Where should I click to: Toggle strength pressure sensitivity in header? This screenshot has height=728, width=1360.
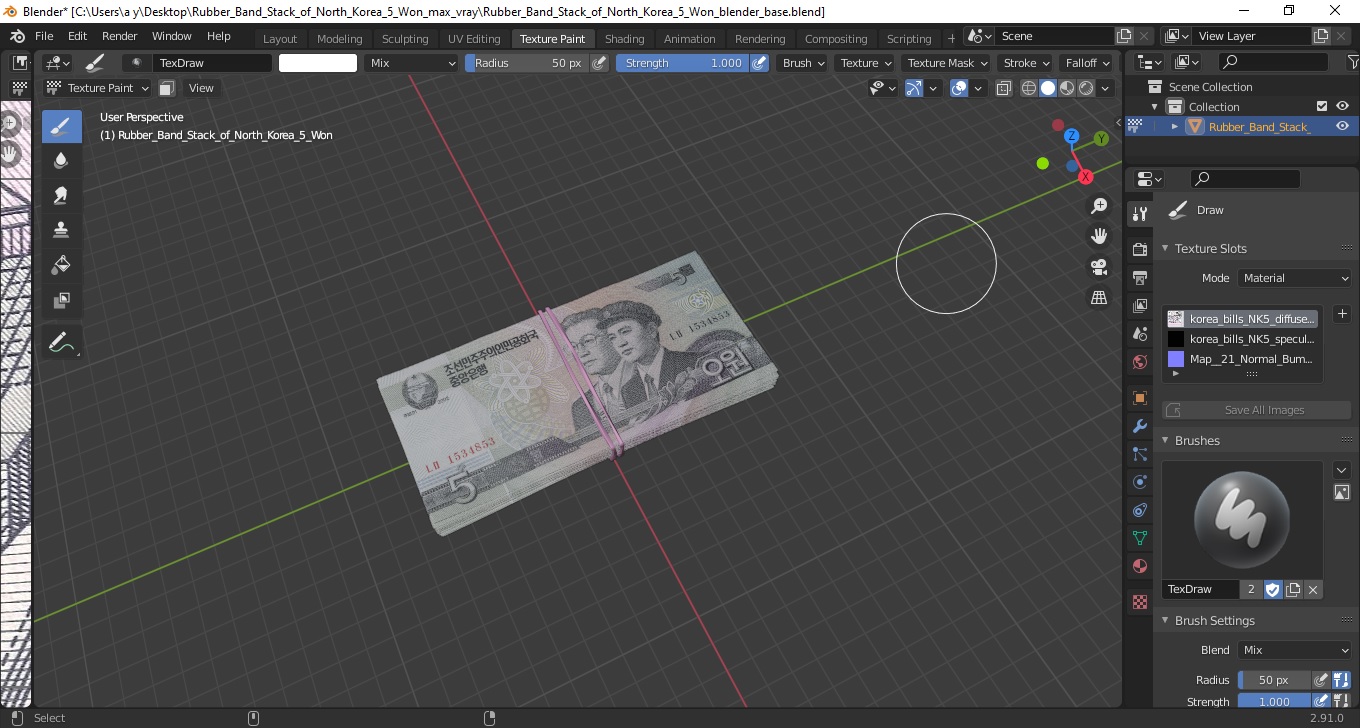[760, 63]
